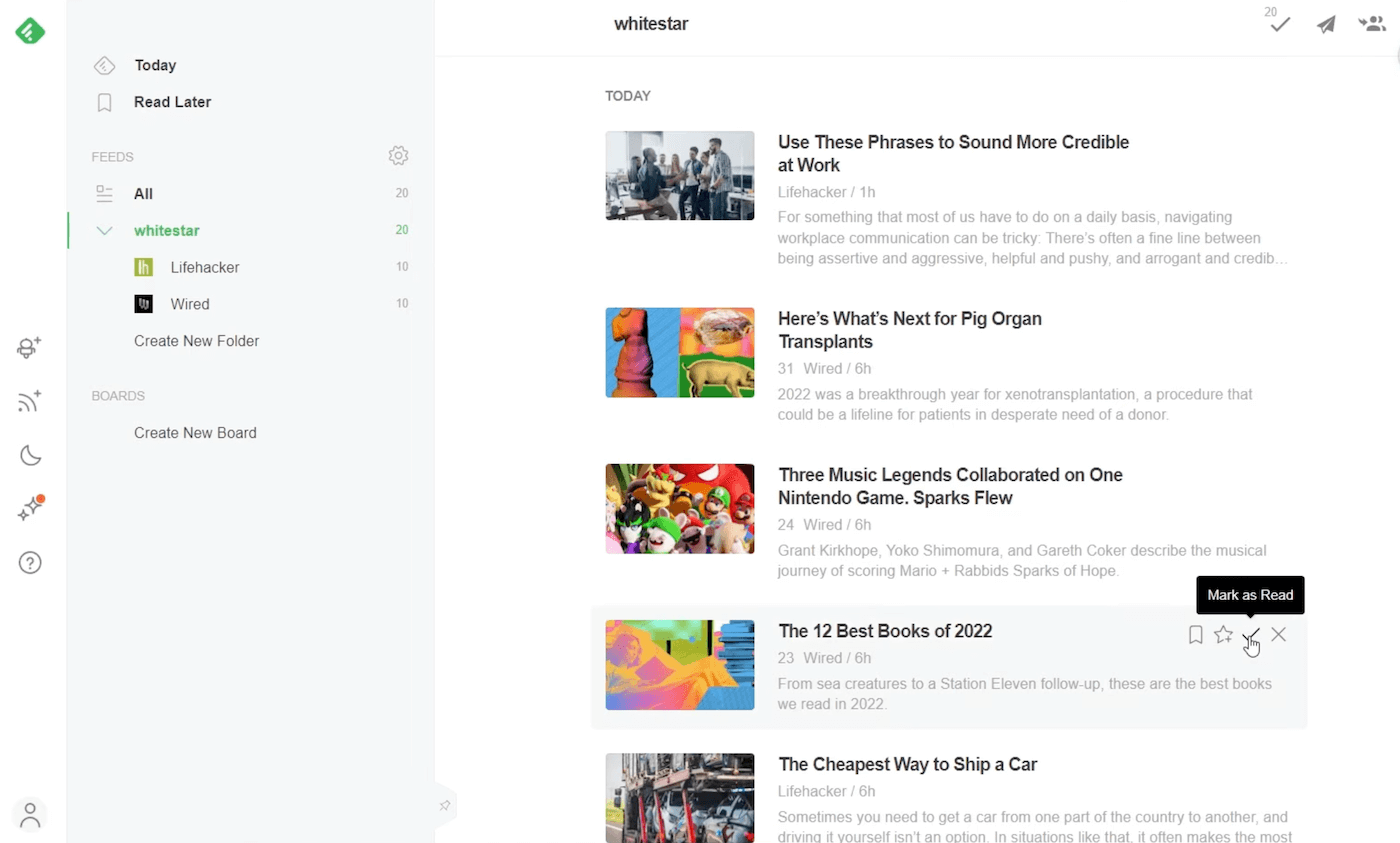The width and height of the screenshot is (1400, 843).
Task: Open the help question mark icon
Action: point(30,563)
